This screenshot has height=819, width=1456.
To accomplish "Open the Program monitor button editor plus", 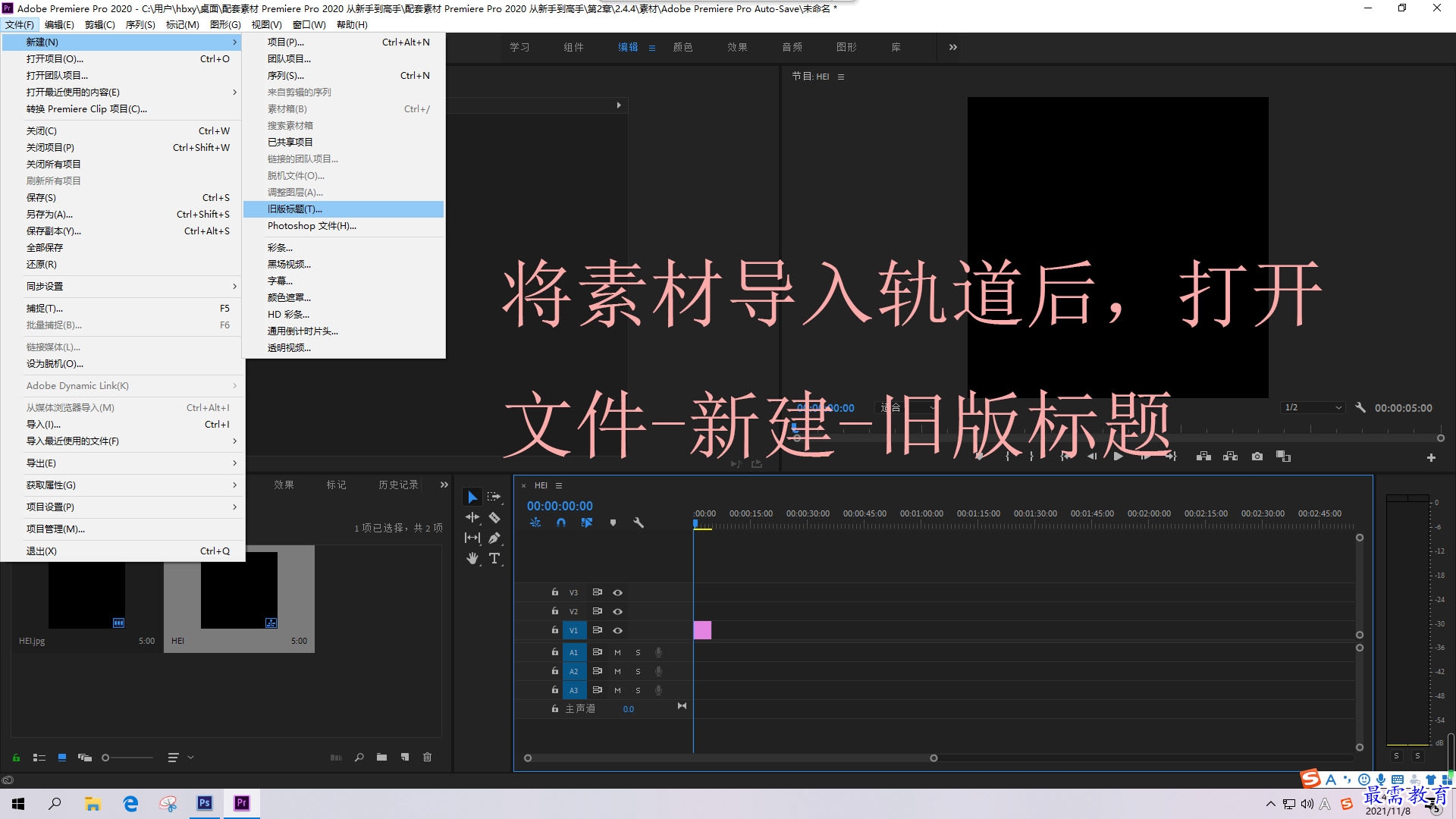I will [x=1431, y=457].
